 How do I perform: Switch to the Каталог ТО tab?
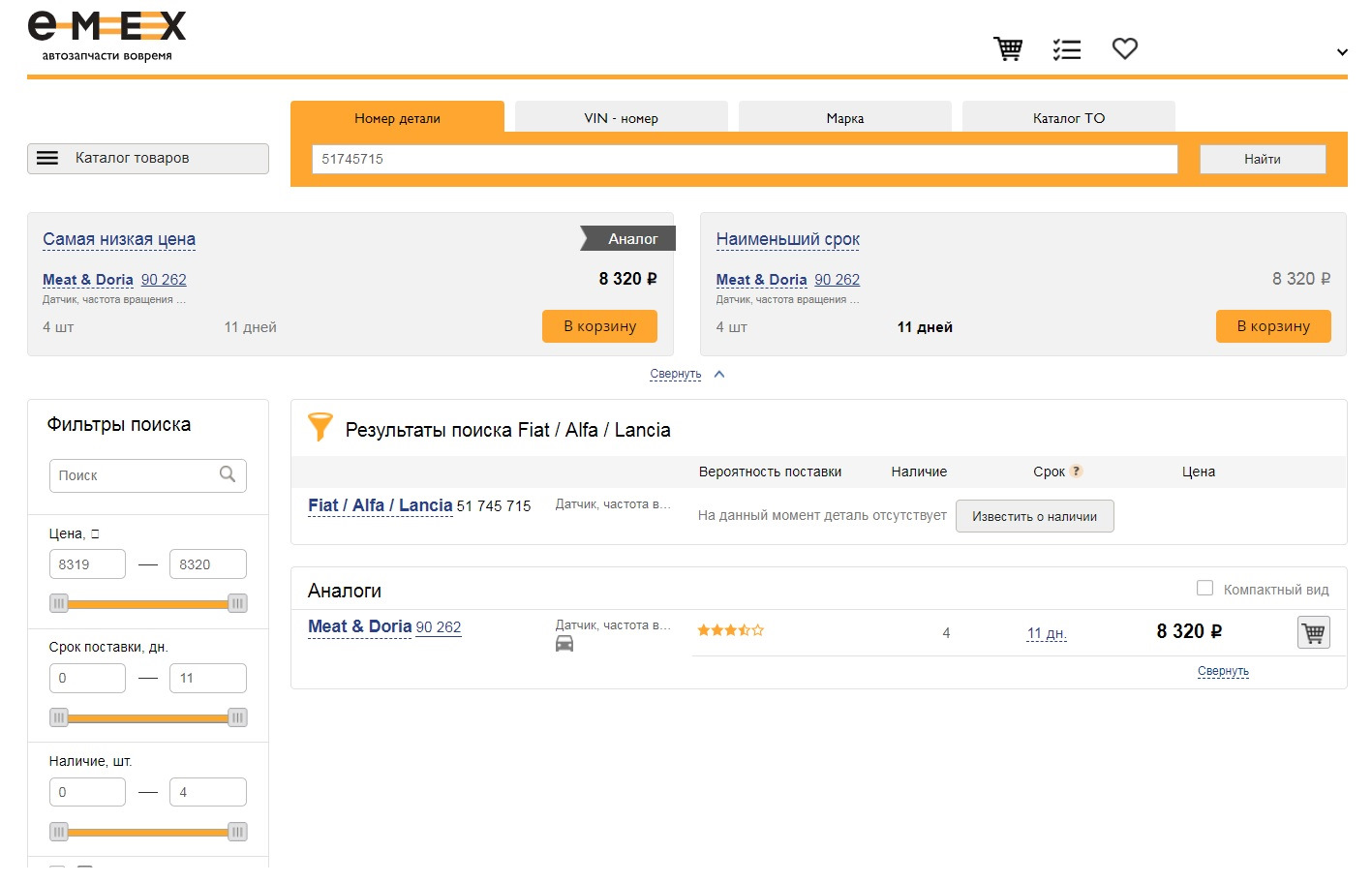[1069, 117]
